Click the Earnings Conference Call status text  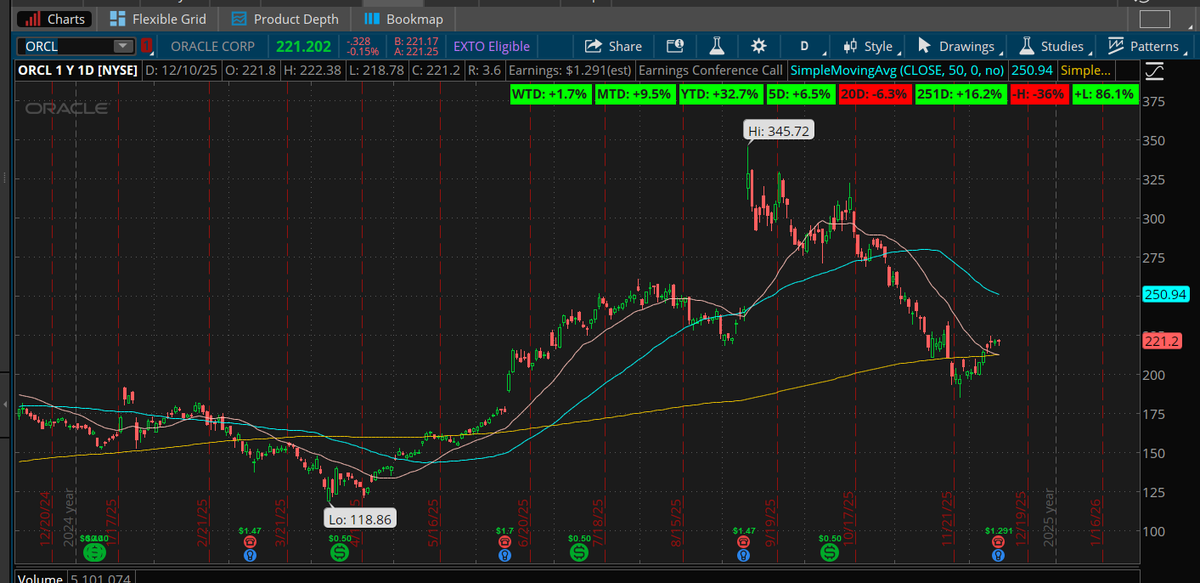click(710, 71)
